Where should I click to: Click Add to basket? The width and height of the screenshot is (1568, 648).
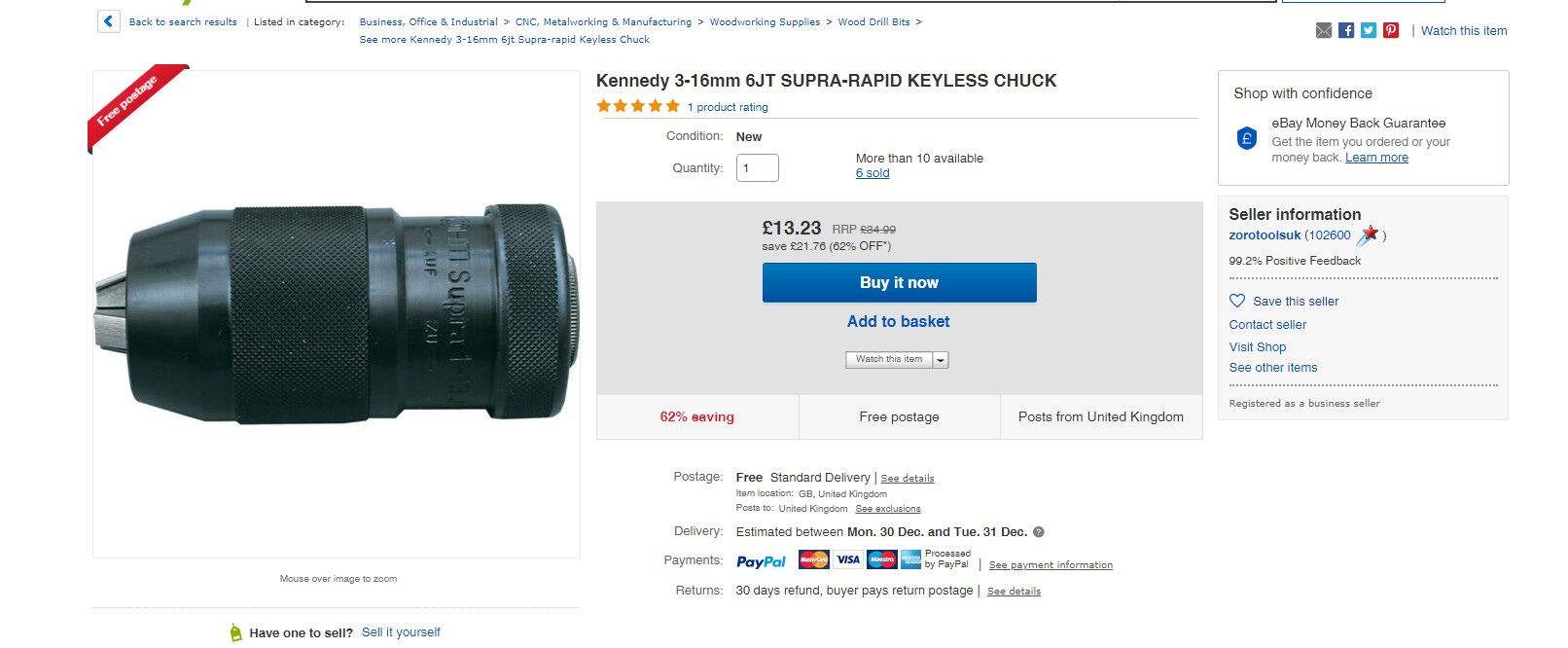point(898,322)
